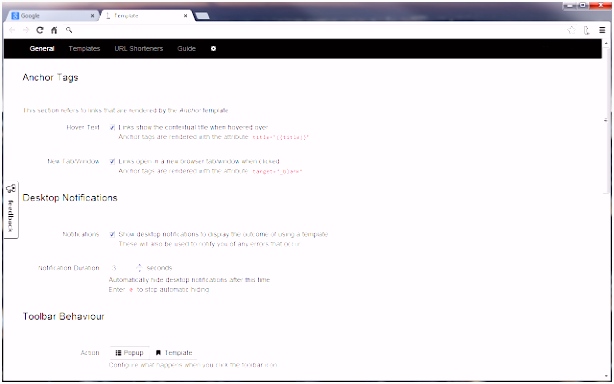This screenshot has width=614, height=384.
Task: Click the gear icon in black navbar
Action: [213, 49]
